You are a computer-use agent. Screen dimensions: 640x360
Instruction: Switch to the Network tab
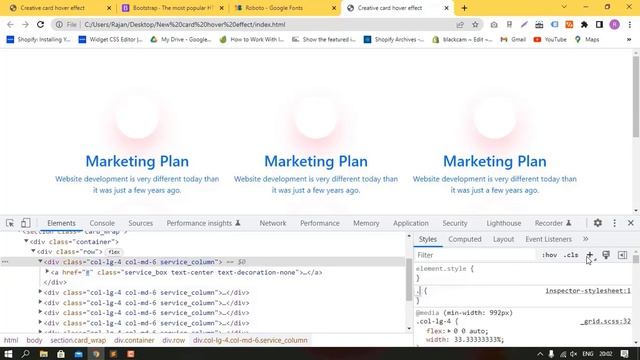(x=273, y=223)
